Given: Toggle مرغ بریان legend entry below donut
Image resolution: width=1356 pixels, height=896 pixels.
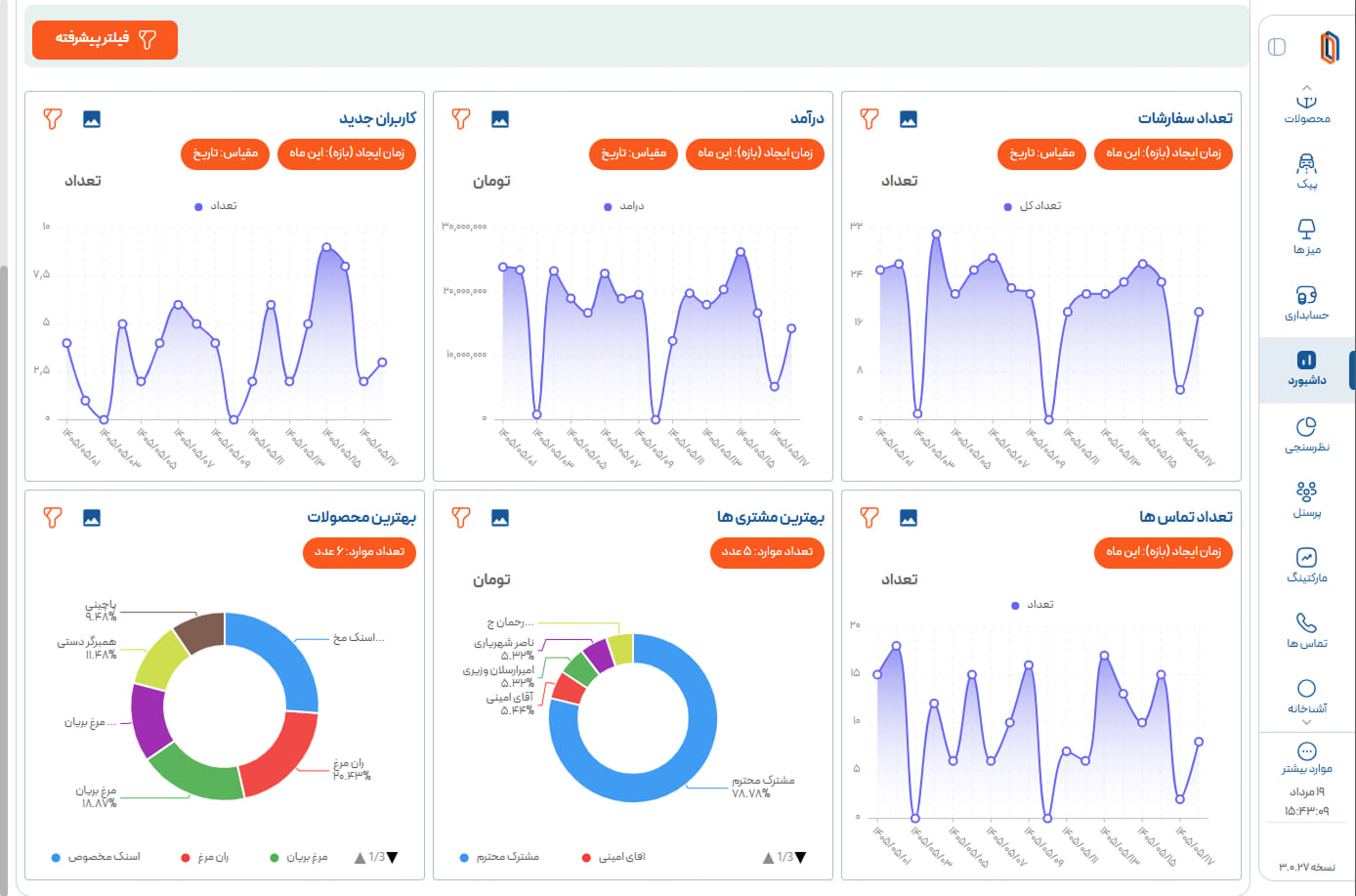Looking at the screenshot, I should (x=299, y=857).
